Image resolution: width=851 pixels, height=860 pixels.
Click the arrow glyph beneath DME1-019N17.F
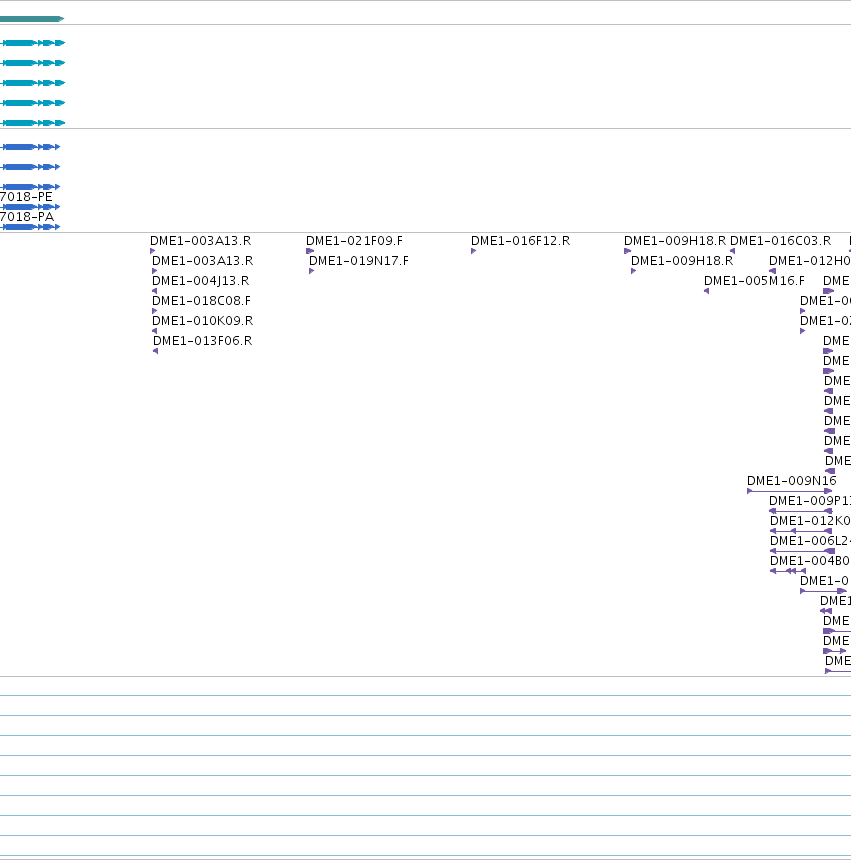pos(311,271)
